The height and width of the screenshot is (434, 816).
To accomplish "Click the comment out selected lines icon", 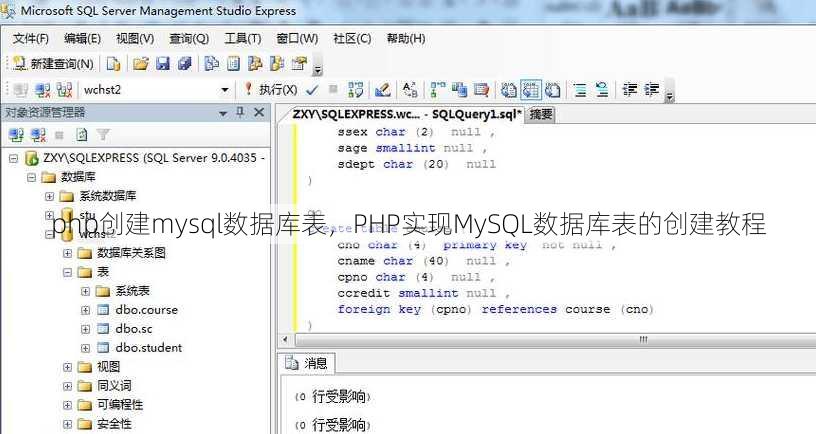I will (580, 90).
